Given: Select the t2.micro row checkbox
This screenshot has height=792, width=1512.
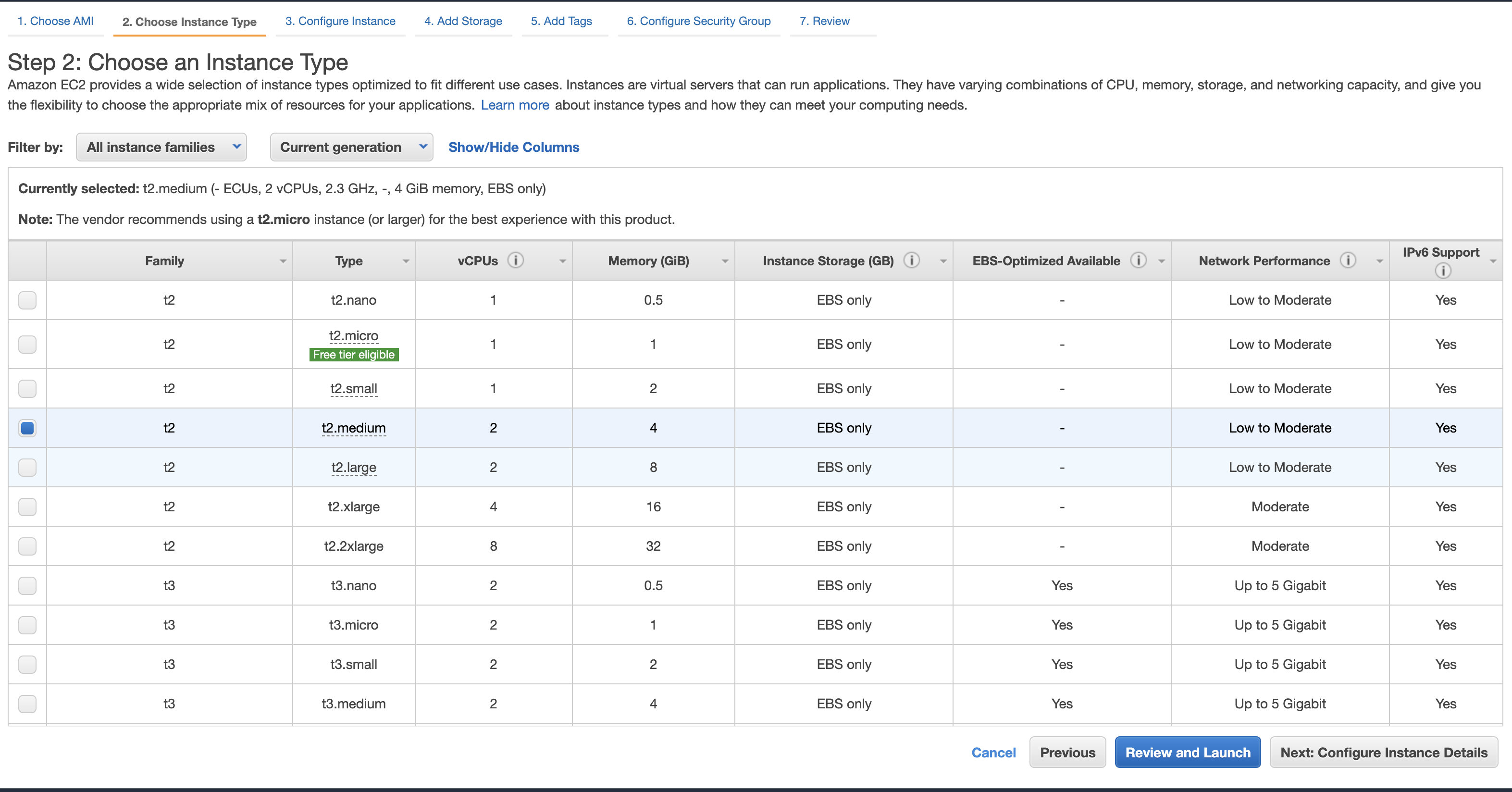Looking at the screenshot, I should click(27, 344).
